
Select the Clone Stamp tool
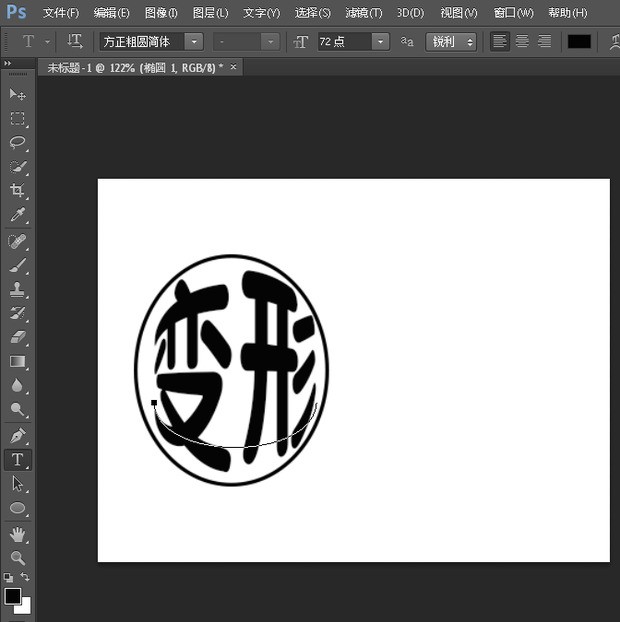pyautogui.click(x=17, y=290)
